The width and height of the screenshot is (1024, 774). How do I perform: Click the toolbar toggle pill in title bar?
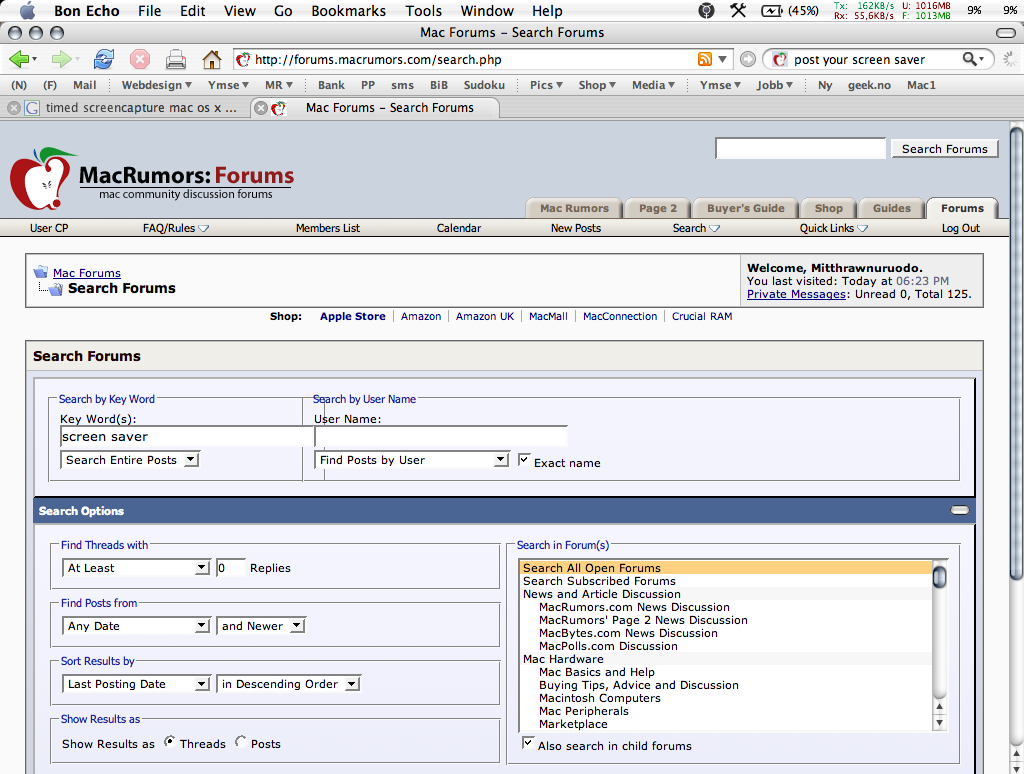(1006, 33)
